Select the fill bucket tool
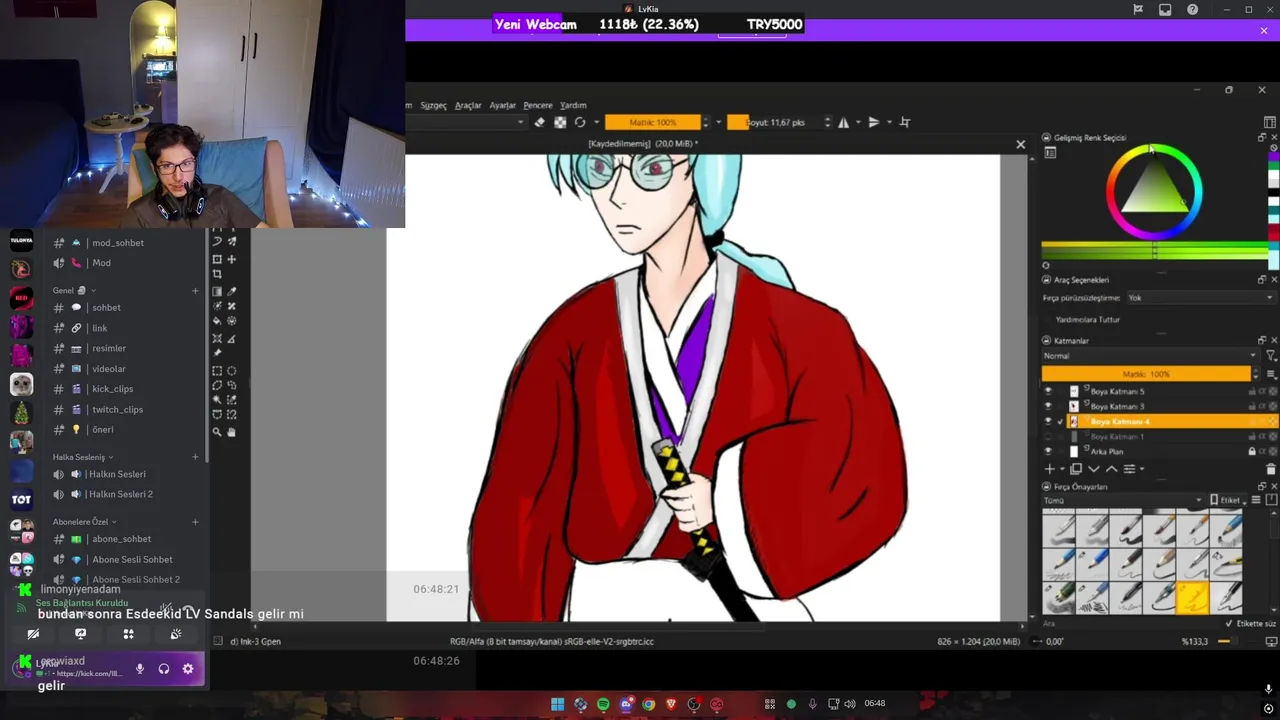The height and width of the screenshot is (720, 1280). pos(217,321)
